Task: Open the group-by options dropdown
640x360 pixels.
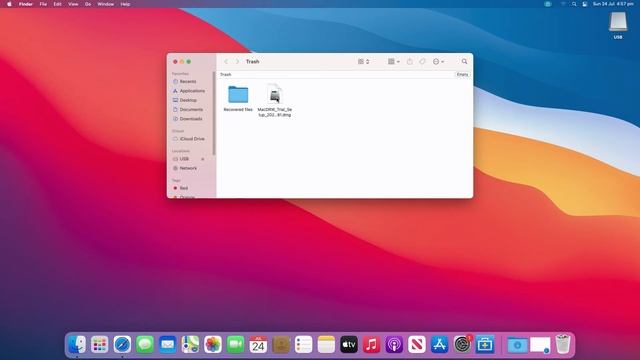Action: [x=393, y=62]
